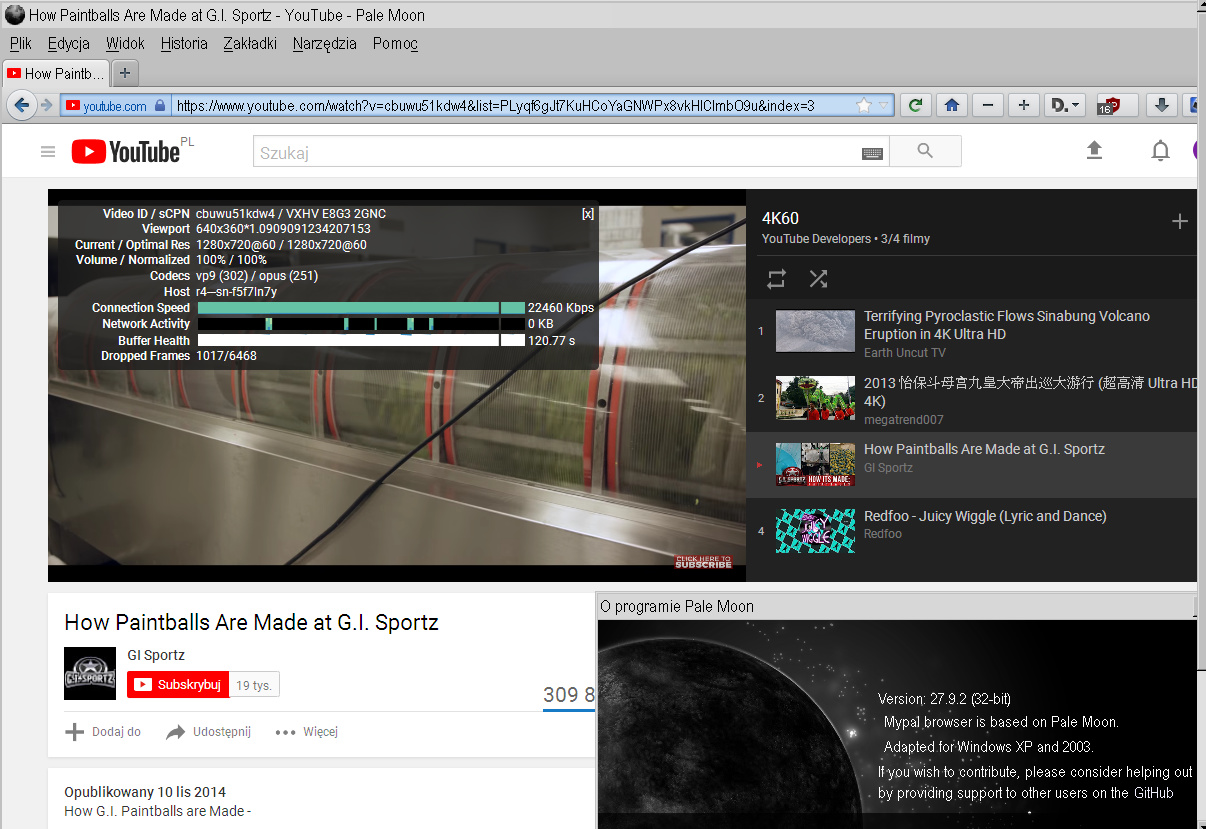Click Udostępnij to share the video
The width and height of the screenshot is (1206, 829).
pos(208,732)
